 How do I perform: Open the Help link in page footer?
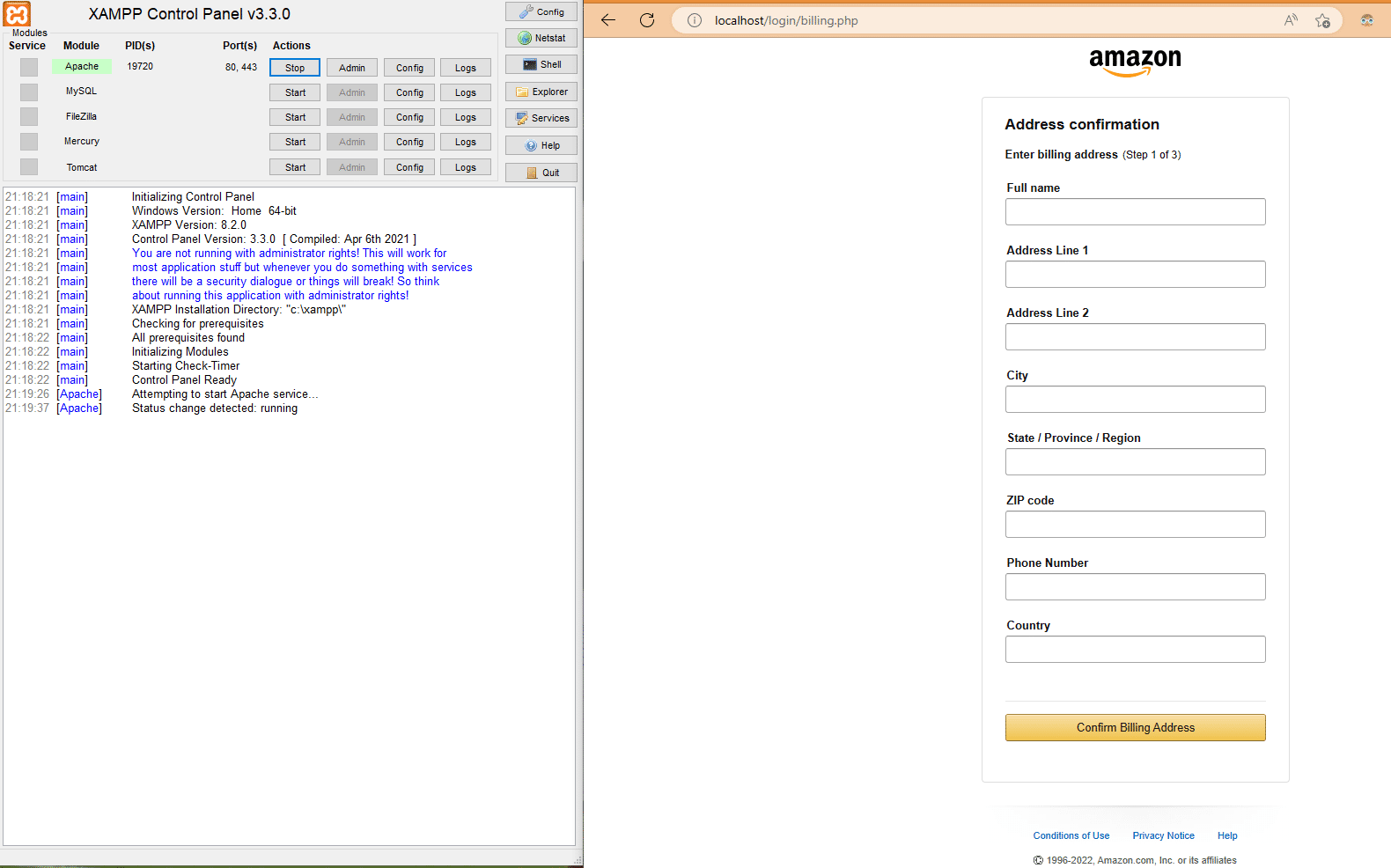[x=1227, y=835]
